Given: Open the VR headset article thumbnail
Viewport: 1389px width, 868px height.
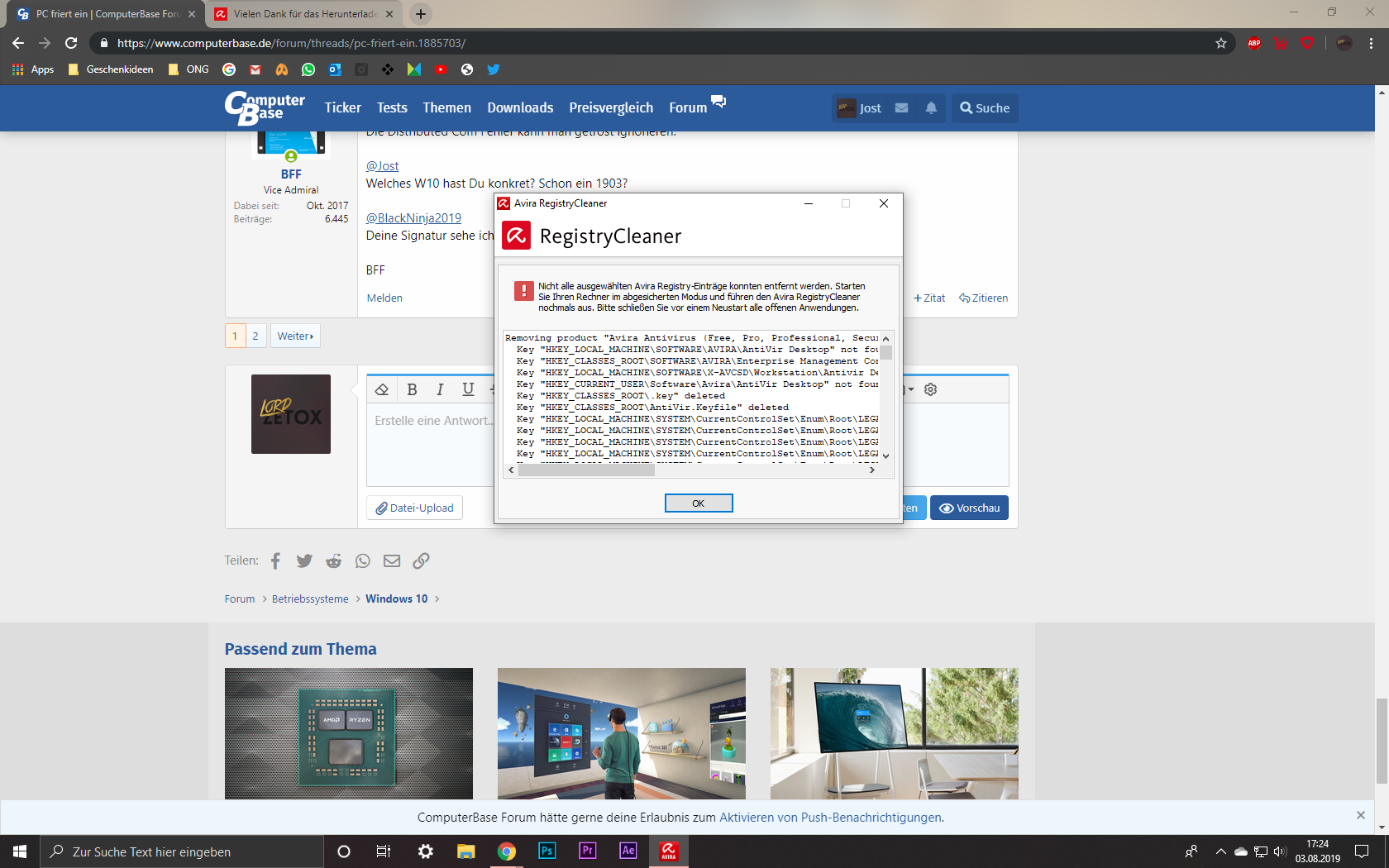Looking at the screenshot, I should tap(622, 733).
